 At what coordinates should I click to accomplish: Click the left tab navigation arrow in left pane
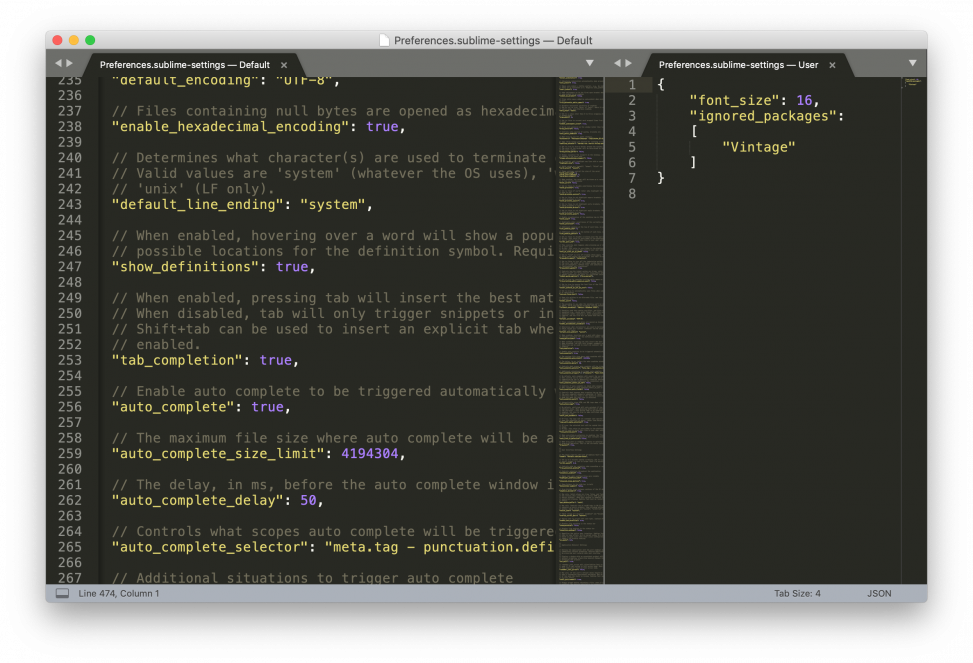click(57, 62)
